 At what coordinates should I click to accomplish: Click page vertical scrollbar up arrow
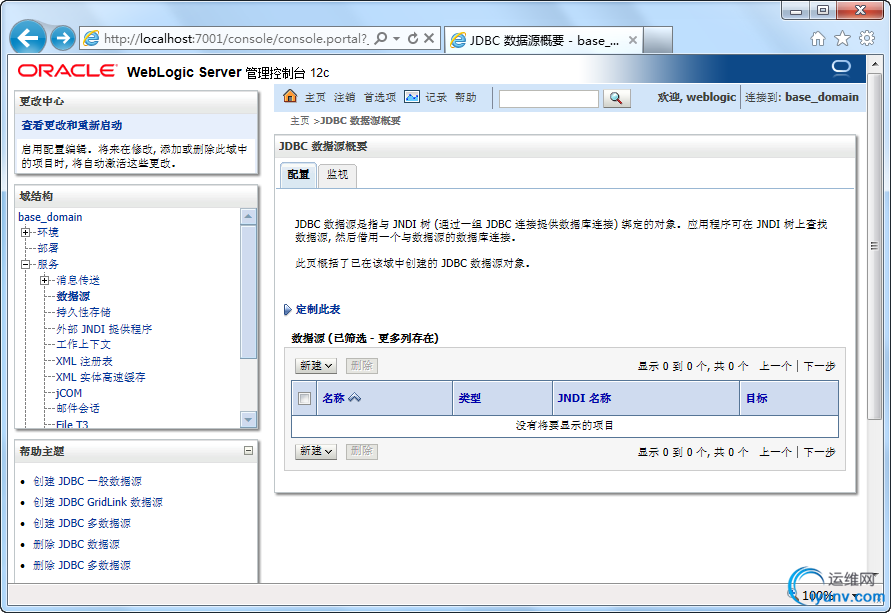875,64
